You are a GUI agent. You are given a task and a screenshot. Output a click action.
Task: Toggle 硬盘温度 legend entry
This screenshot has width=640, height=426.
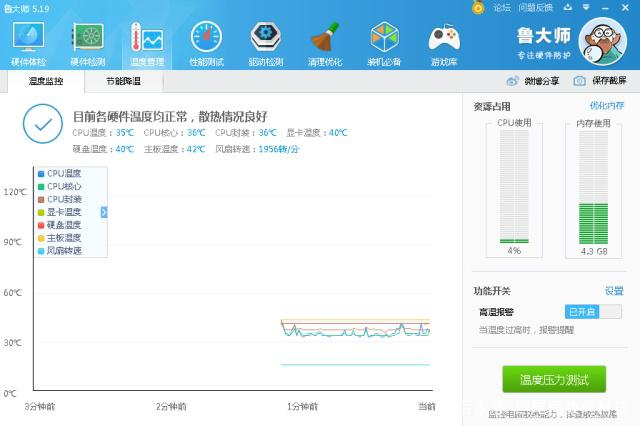point(60,225)
